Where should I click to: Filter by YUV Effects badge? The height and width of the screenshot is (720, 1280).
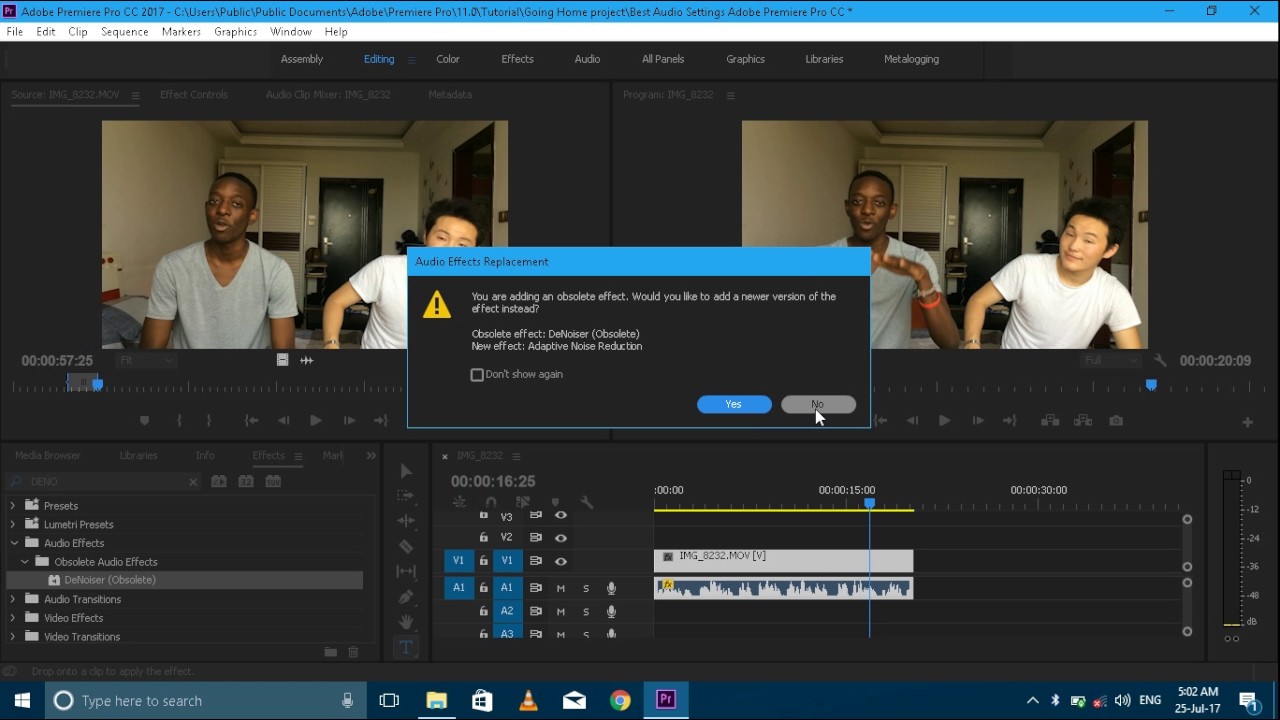pyautogui.click(x=273, y=481)
